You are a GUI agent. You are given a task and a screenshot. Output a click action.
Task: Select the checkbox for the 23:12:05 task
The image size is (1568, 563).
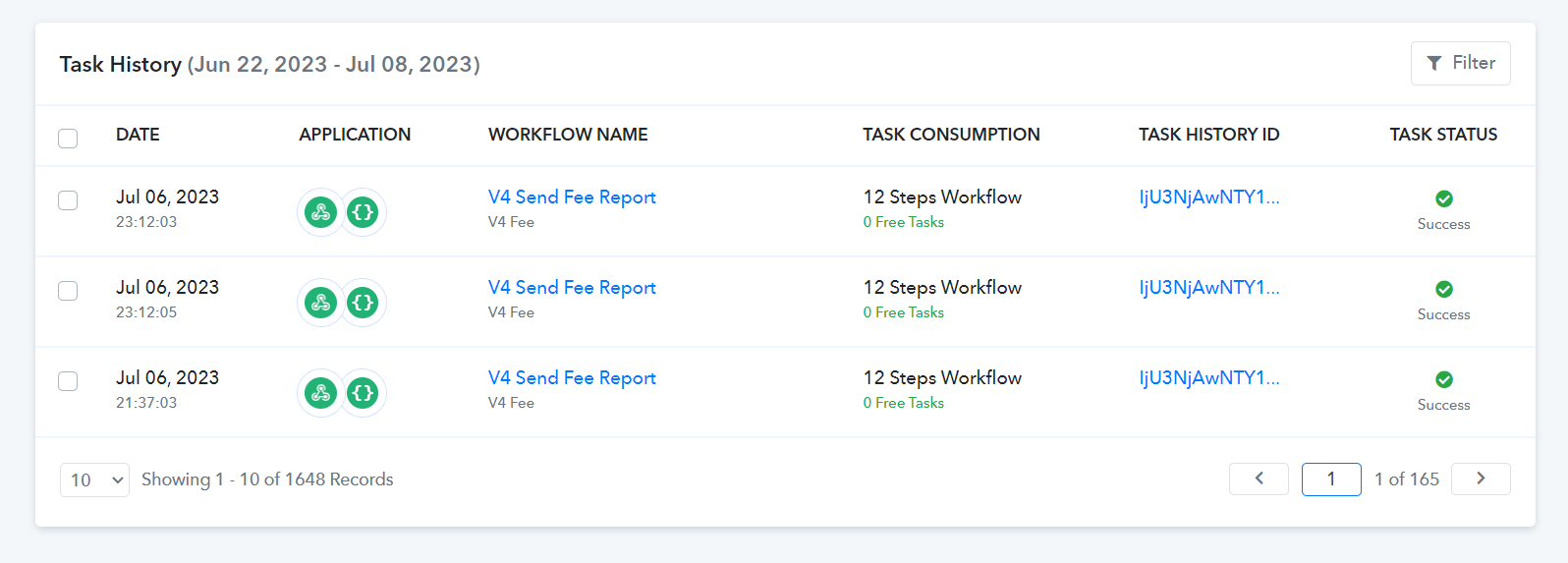[68, 291]
